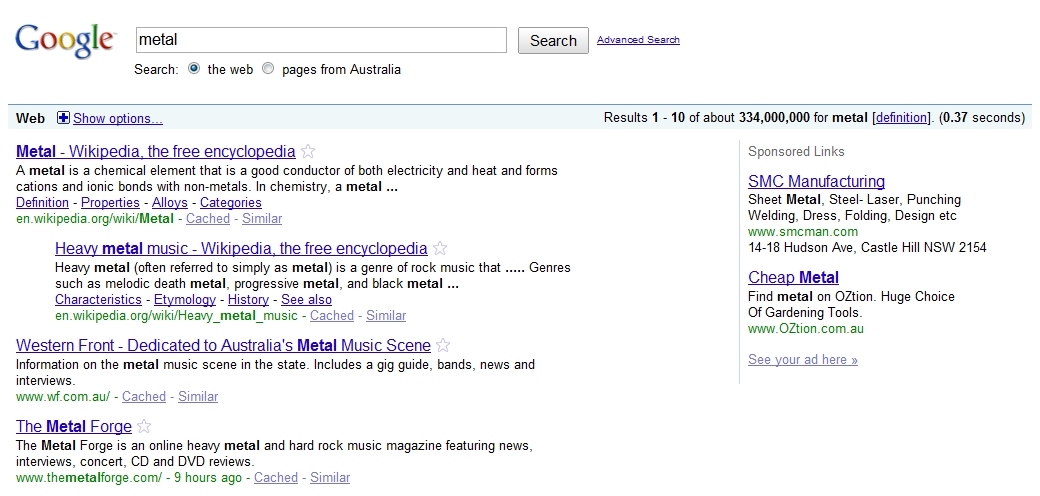The height and width of the screenshot is (496, 1040).
Task: Open the metal definition link
Action: click(901, 118)
